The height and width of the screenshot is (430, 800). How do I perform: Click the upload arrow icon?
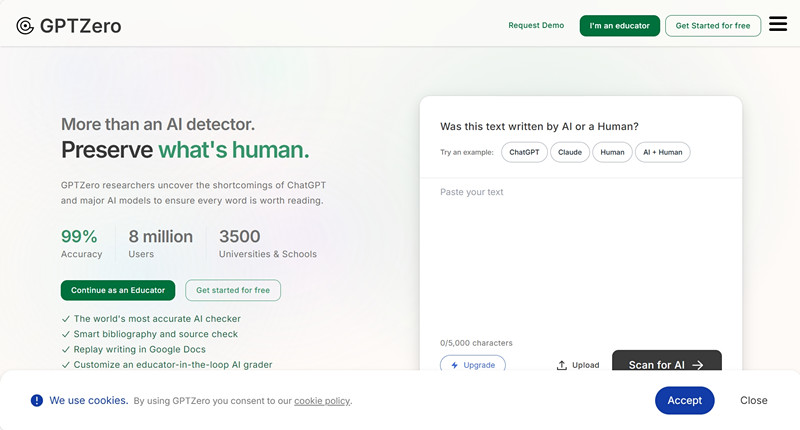tap(562, 365)
